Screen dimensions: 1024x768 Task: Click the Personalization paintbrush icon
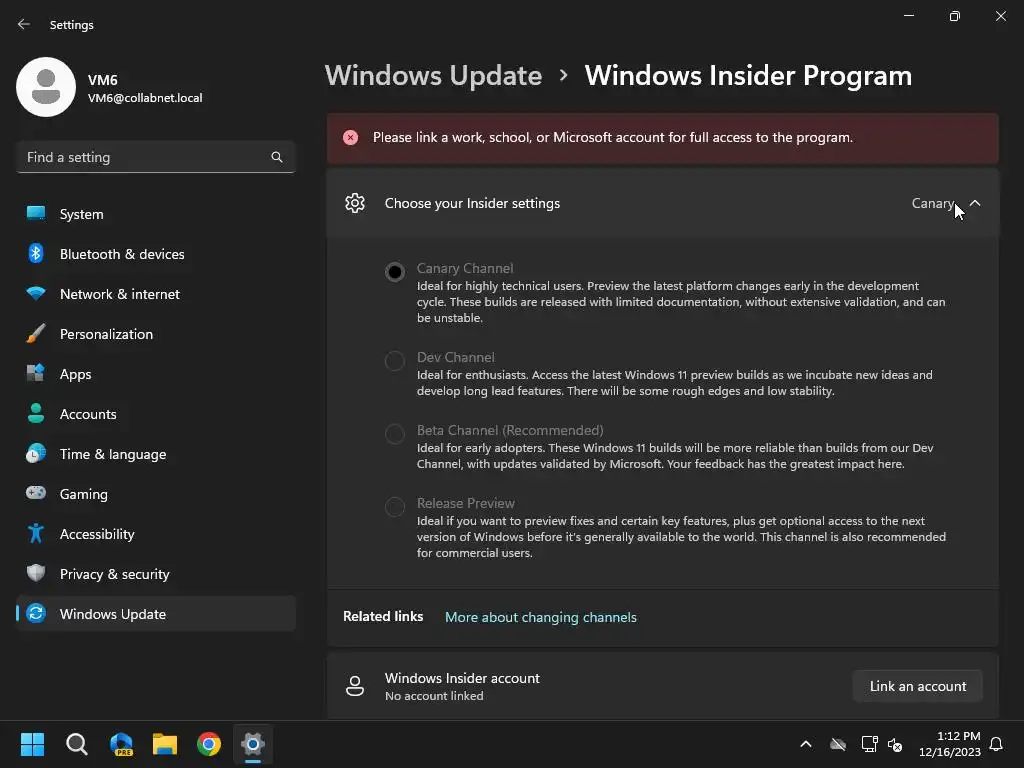pyautogui.click(x=36, y=334)
